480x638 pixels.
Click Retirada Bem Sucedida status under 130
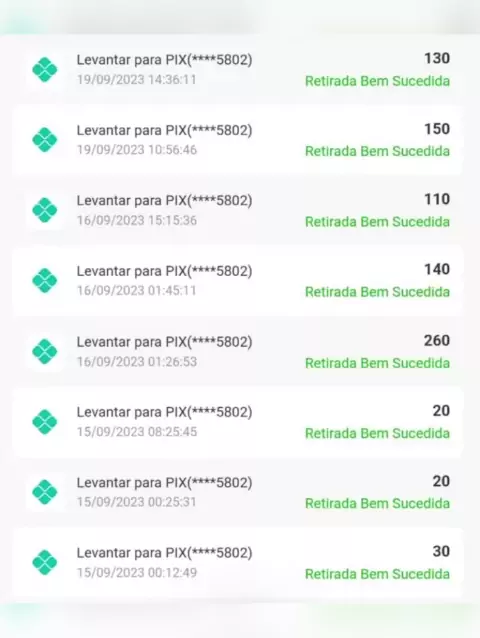[x=377, y=81]
